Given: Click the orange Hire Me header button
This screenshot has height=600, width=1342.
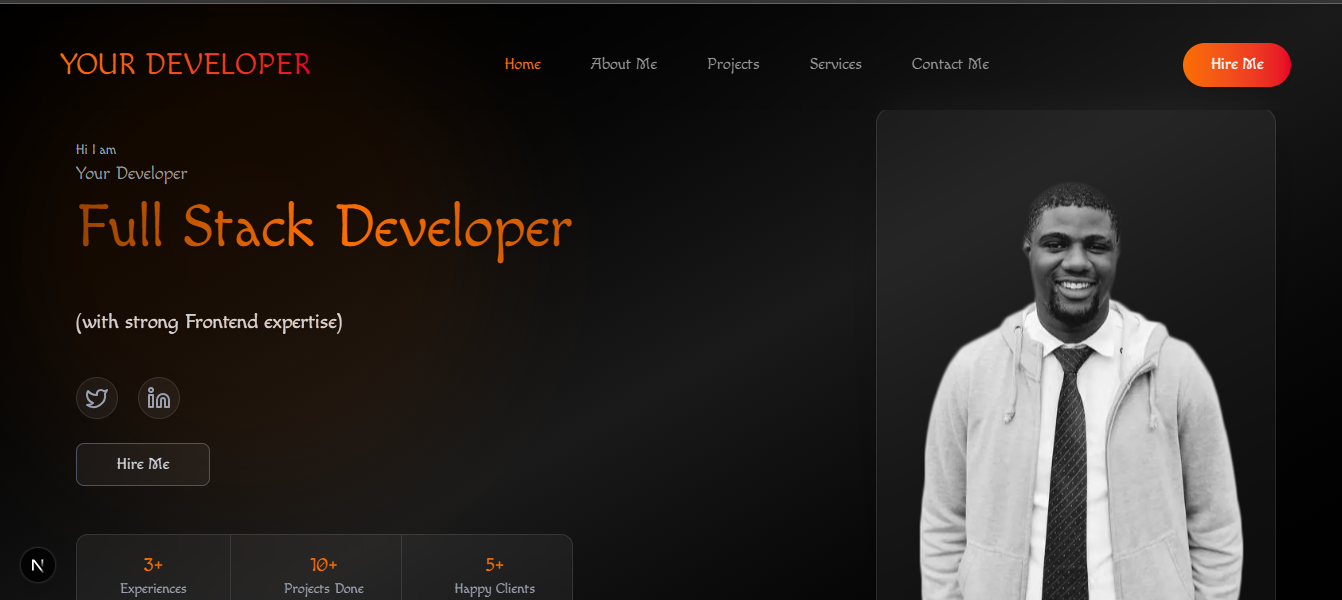Looking at the screenshot, I should pos(1237,65).
